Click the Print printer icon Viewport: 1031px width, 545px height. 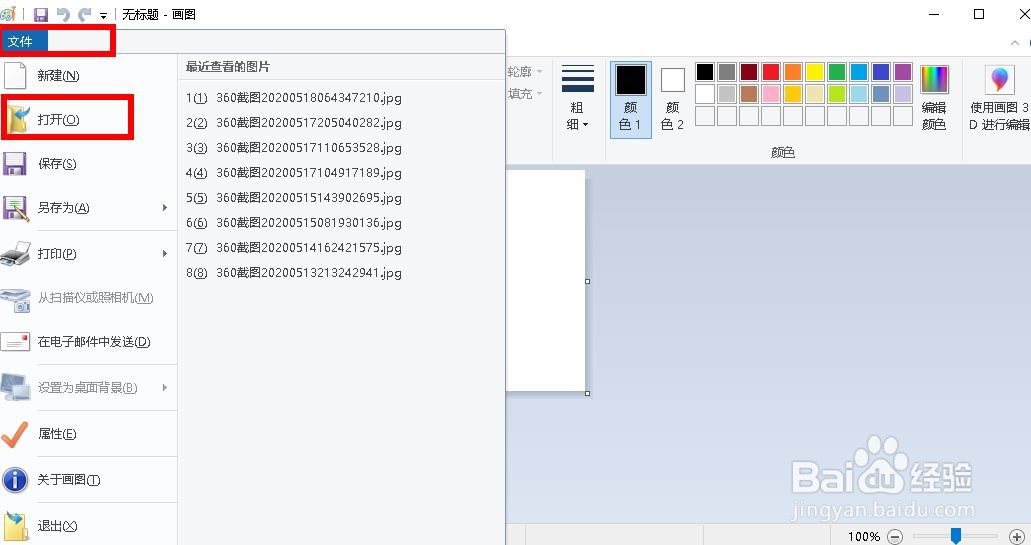15,254
